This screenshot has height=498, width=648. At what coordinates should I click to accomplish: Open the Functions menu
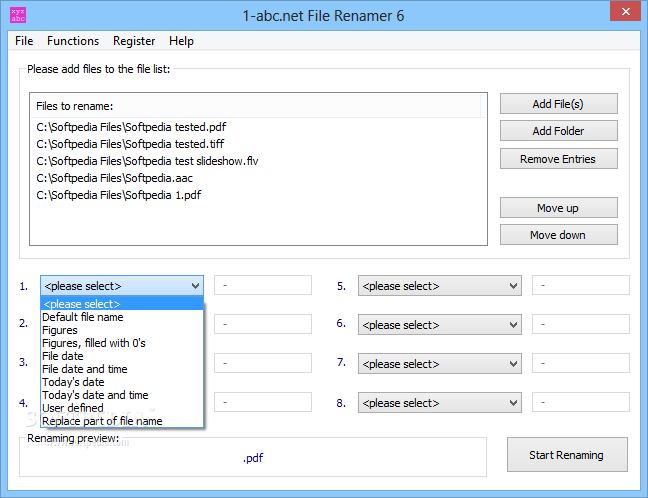tap(73, 41)
